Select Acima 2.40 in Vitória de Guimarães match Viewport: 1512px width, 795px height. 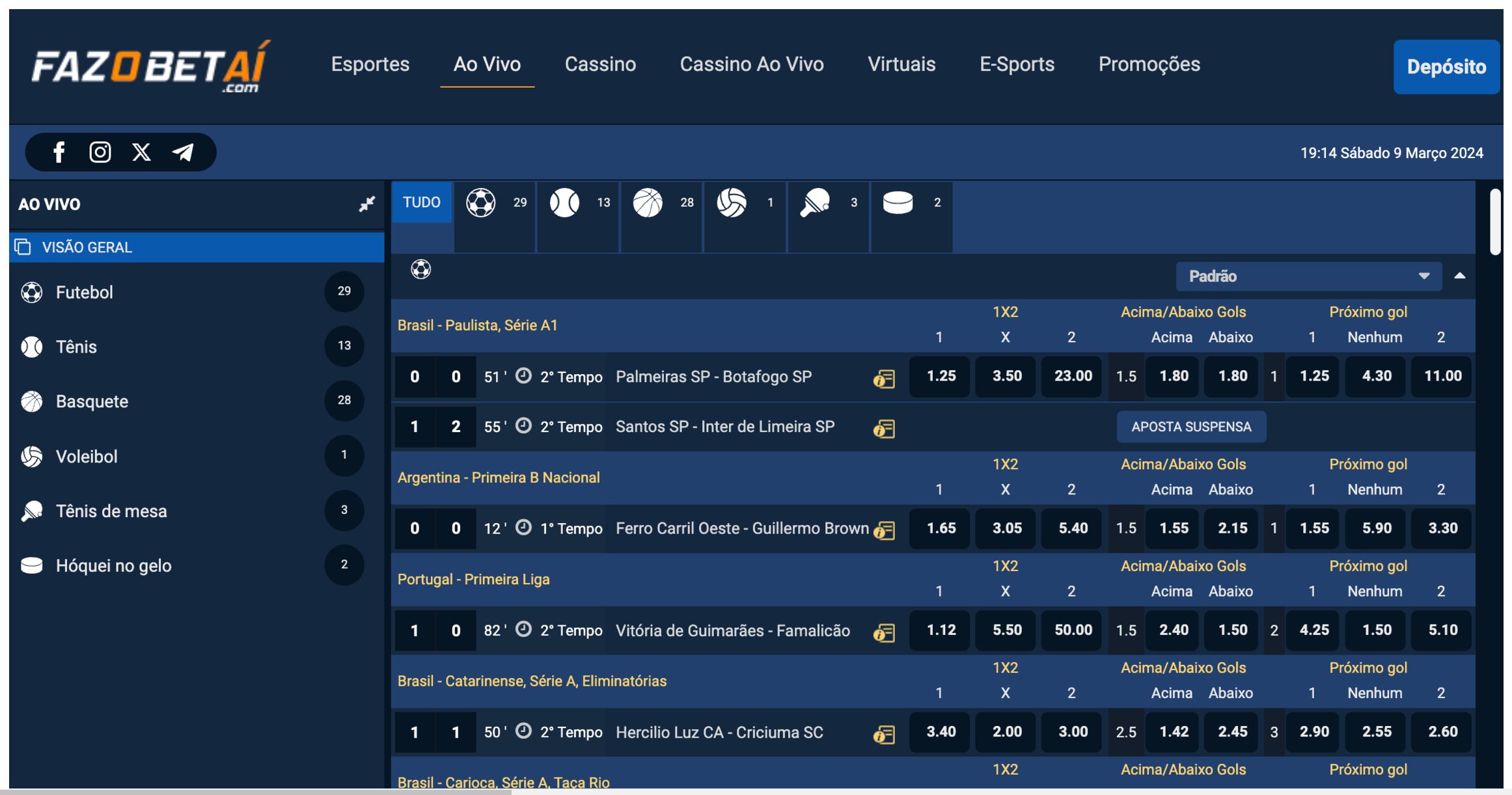click(1174, 630)
